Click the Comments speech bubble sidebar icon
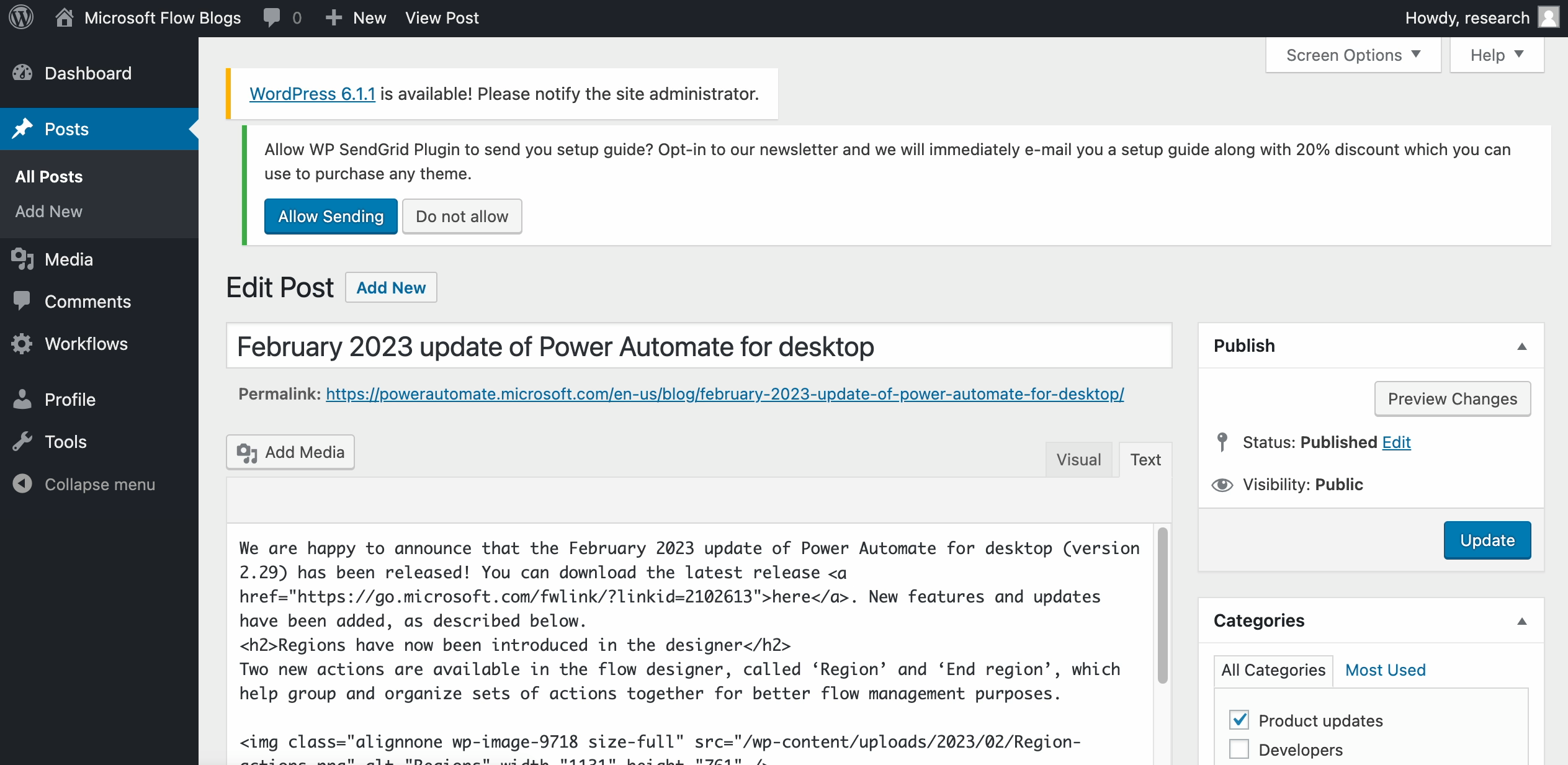The width and height of the screenshot is (1568, 765). [22, 302]
